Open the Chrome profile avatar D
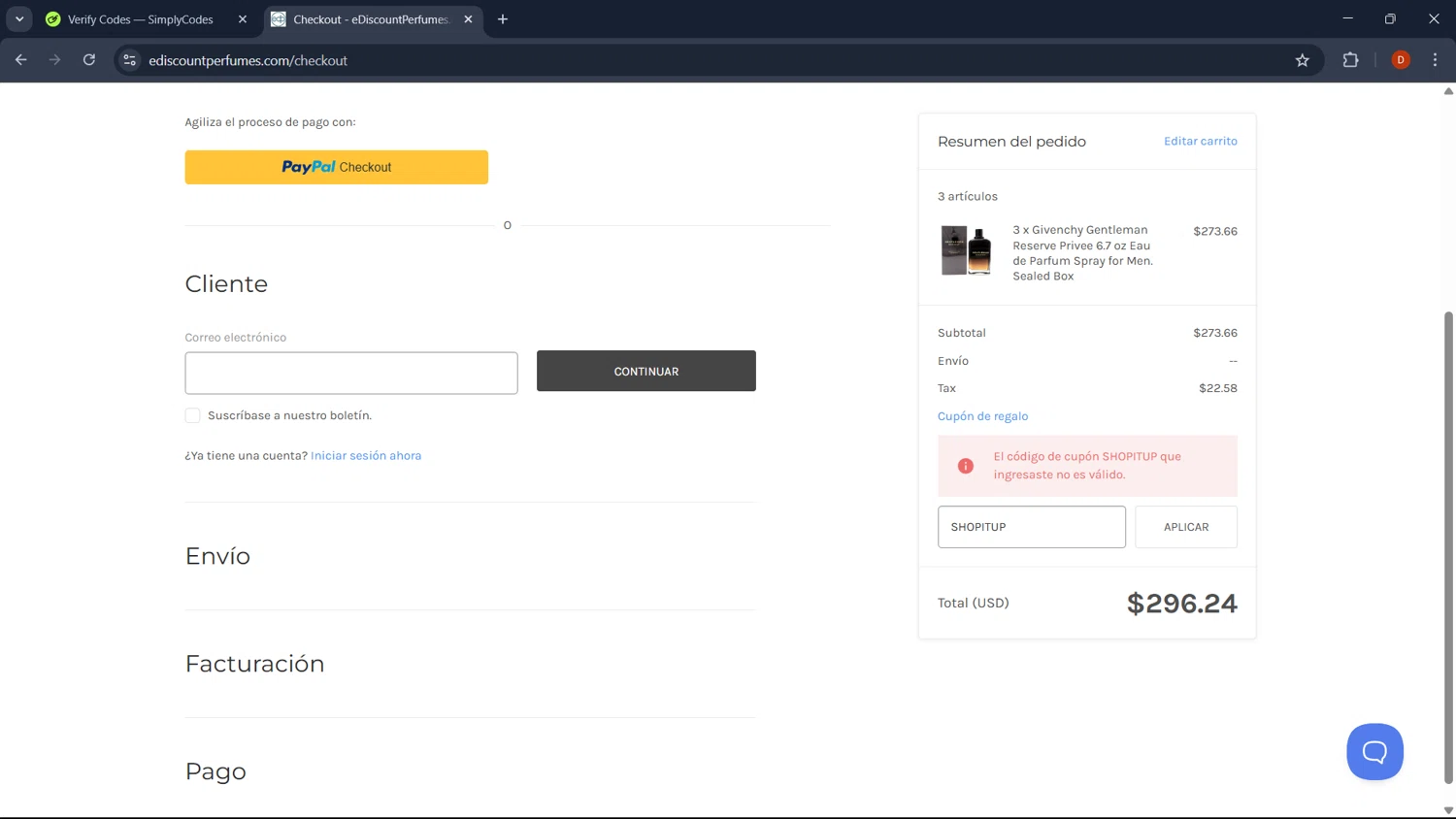 tap(1401, 60)
